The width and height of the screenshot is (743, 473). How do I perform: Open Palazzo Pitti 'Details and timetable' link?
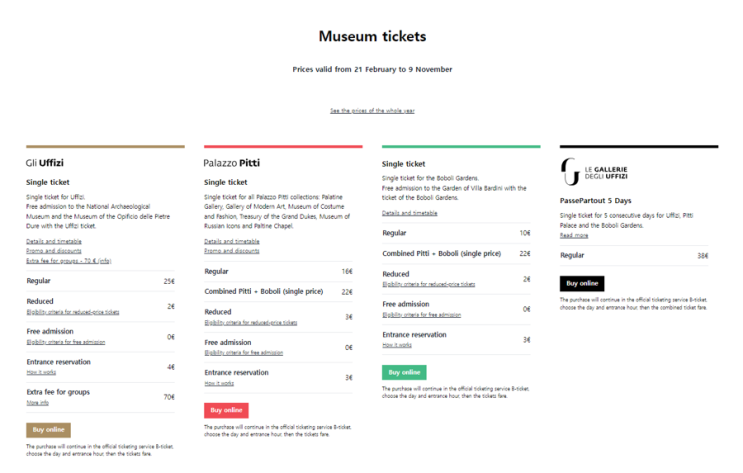232,241
